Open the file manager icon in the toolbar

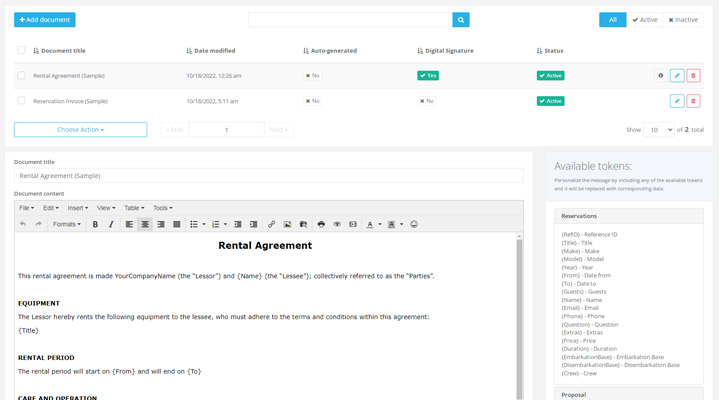point(303,224)
